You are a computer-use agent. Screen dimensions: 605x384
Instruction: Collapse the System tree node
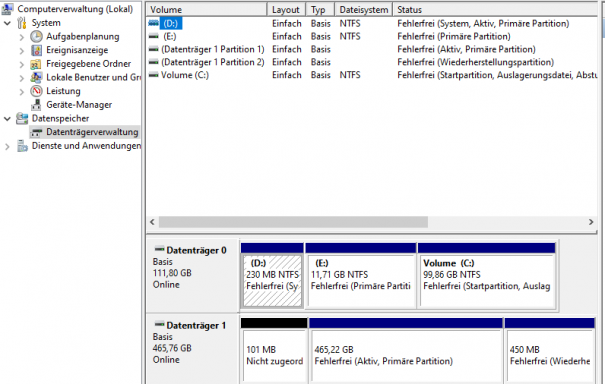coord(7,23)
